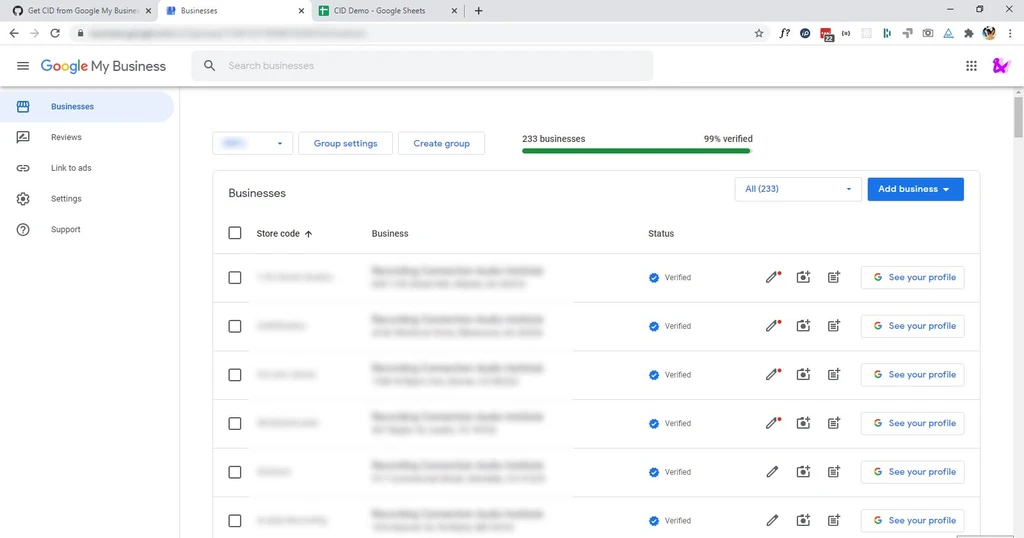The width and height of the screenshot is (1024, 538).
Task: Open the business group selector dropdown
Action: [x=252, y=143]
